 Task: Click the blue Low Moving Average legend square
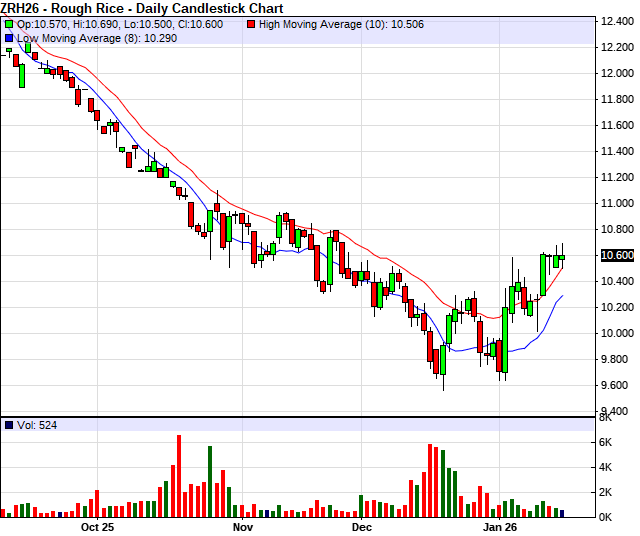click(x=9, y=37)
